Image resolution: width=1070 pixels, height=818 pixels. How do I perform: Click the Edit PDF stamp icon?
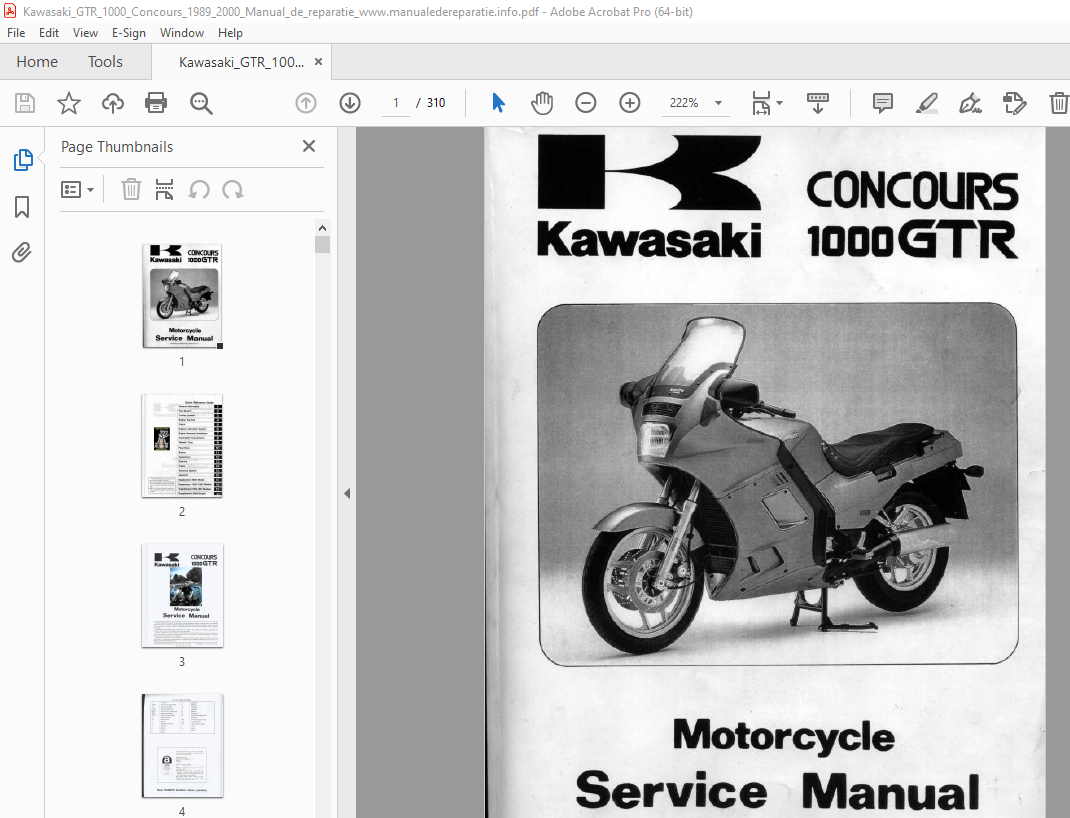(1014, 103)
